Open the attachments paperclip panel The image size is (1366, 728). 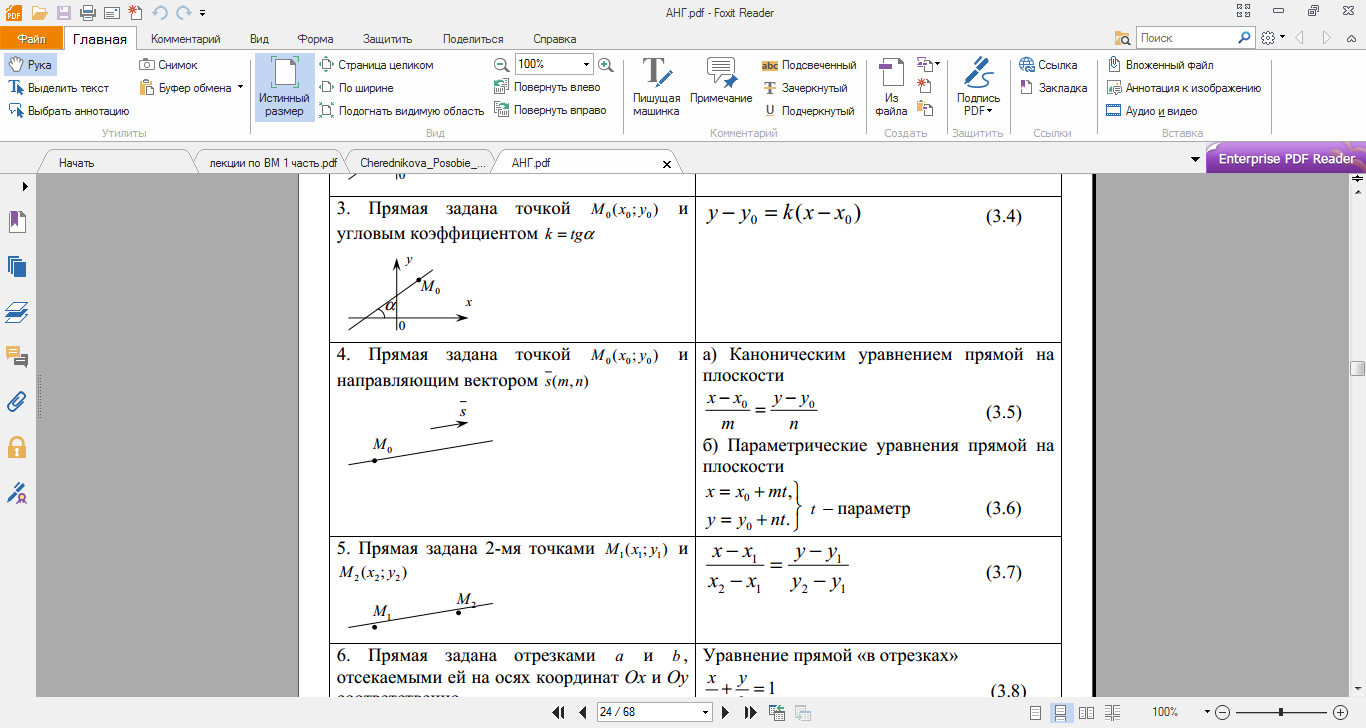click(16, 402)
